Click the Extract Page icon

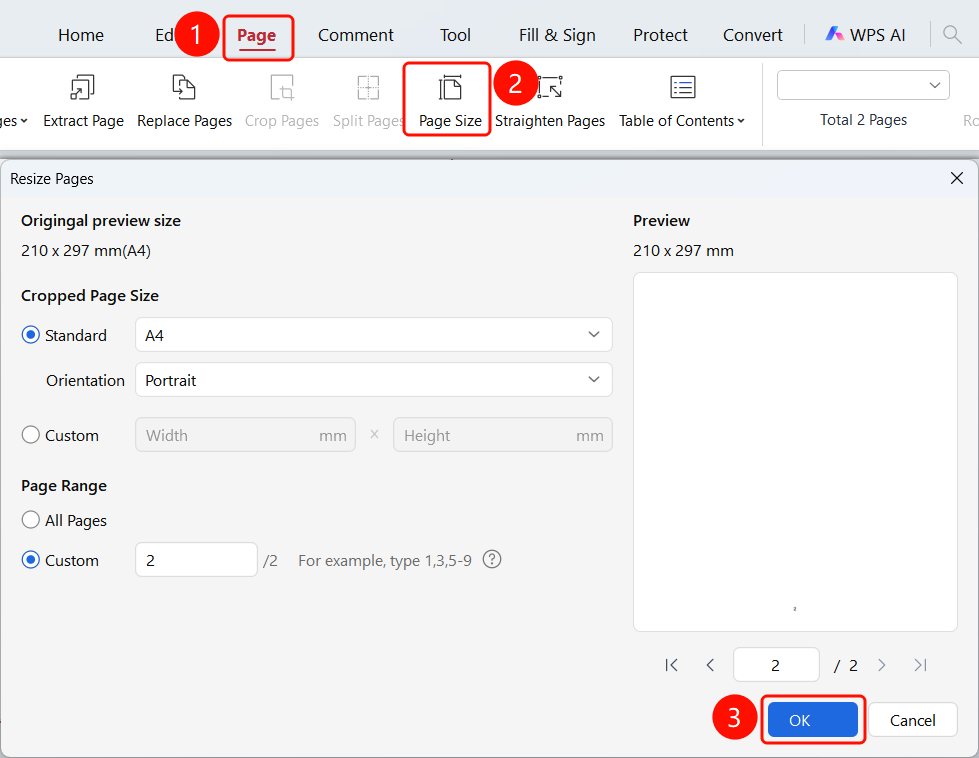pyautogui.click(x=82, y=87)
